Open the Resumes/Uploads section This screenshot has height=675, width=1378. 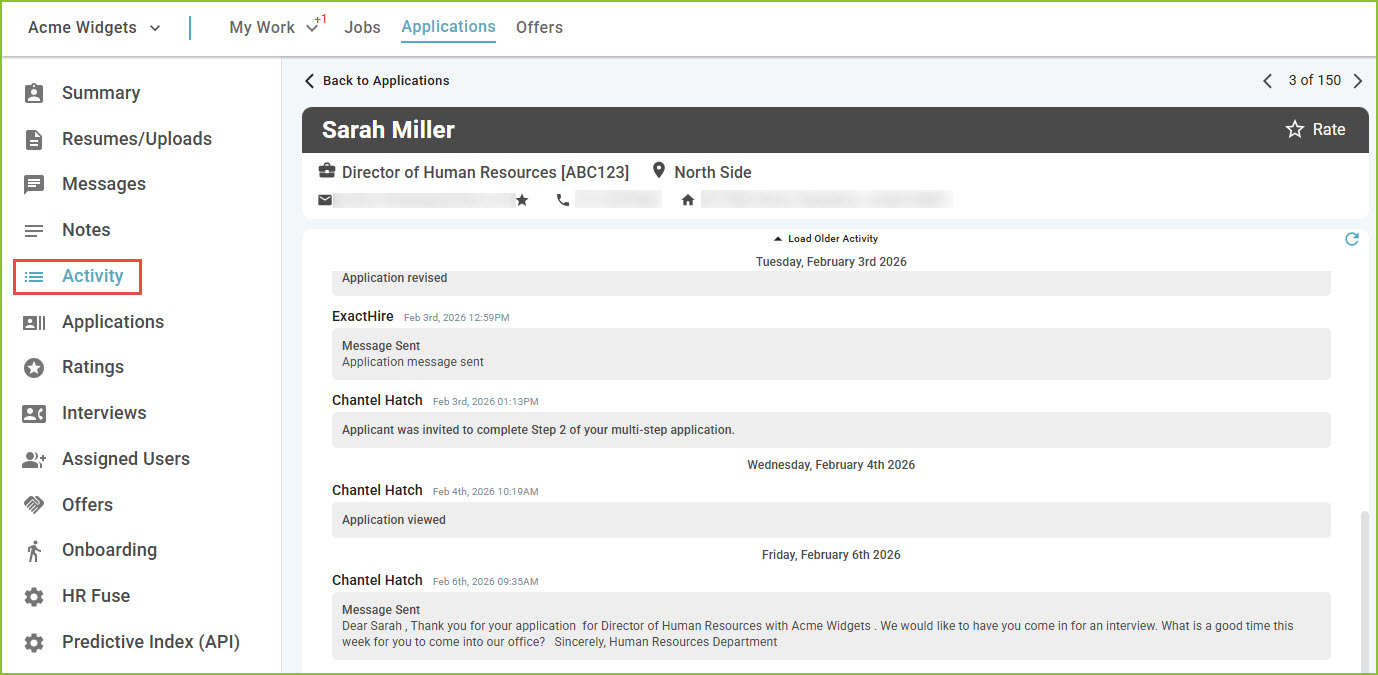coord(137,139)
